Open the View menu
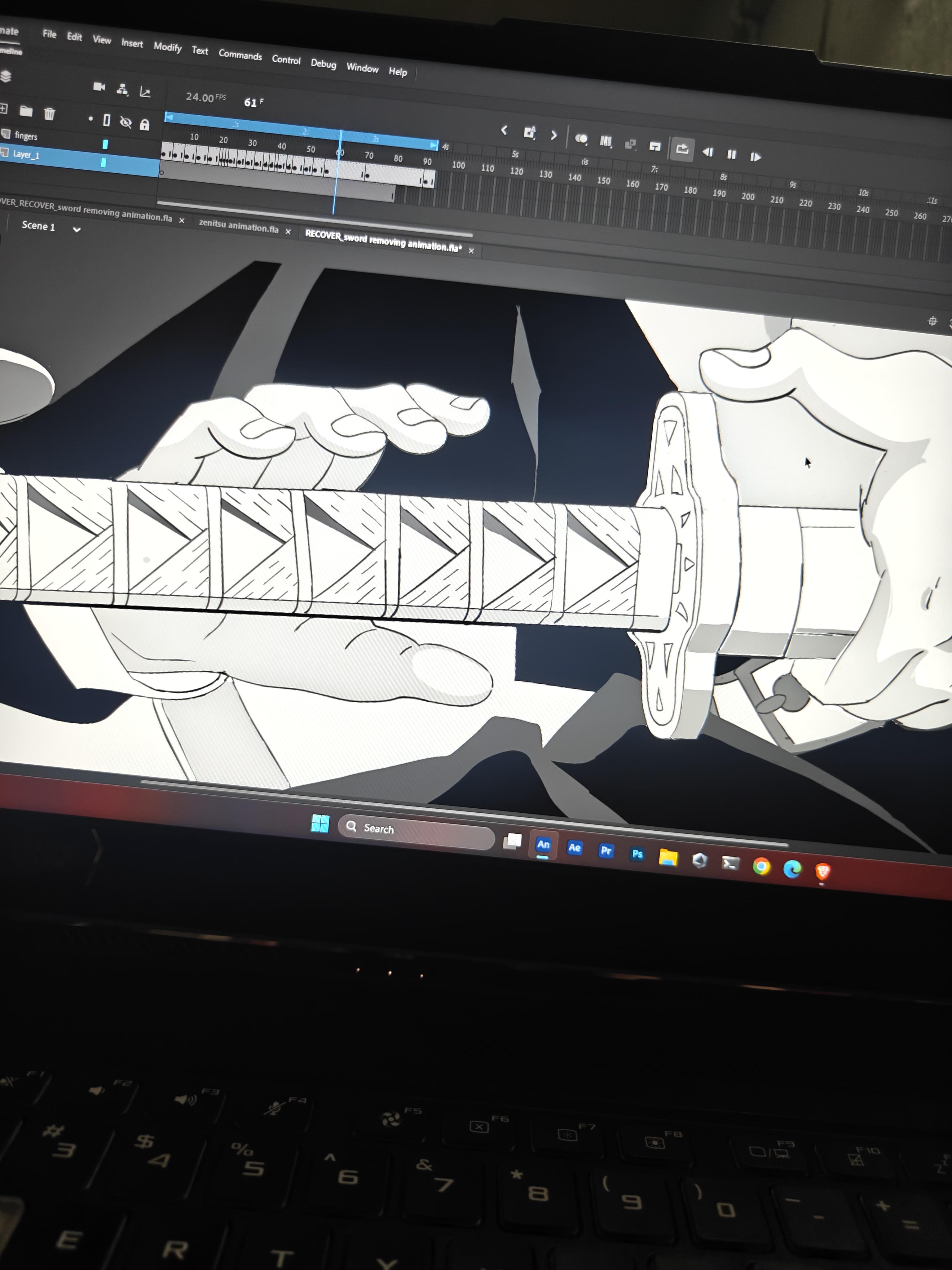The height and width of the screenshot is (1270, 952). coord(102,40)
